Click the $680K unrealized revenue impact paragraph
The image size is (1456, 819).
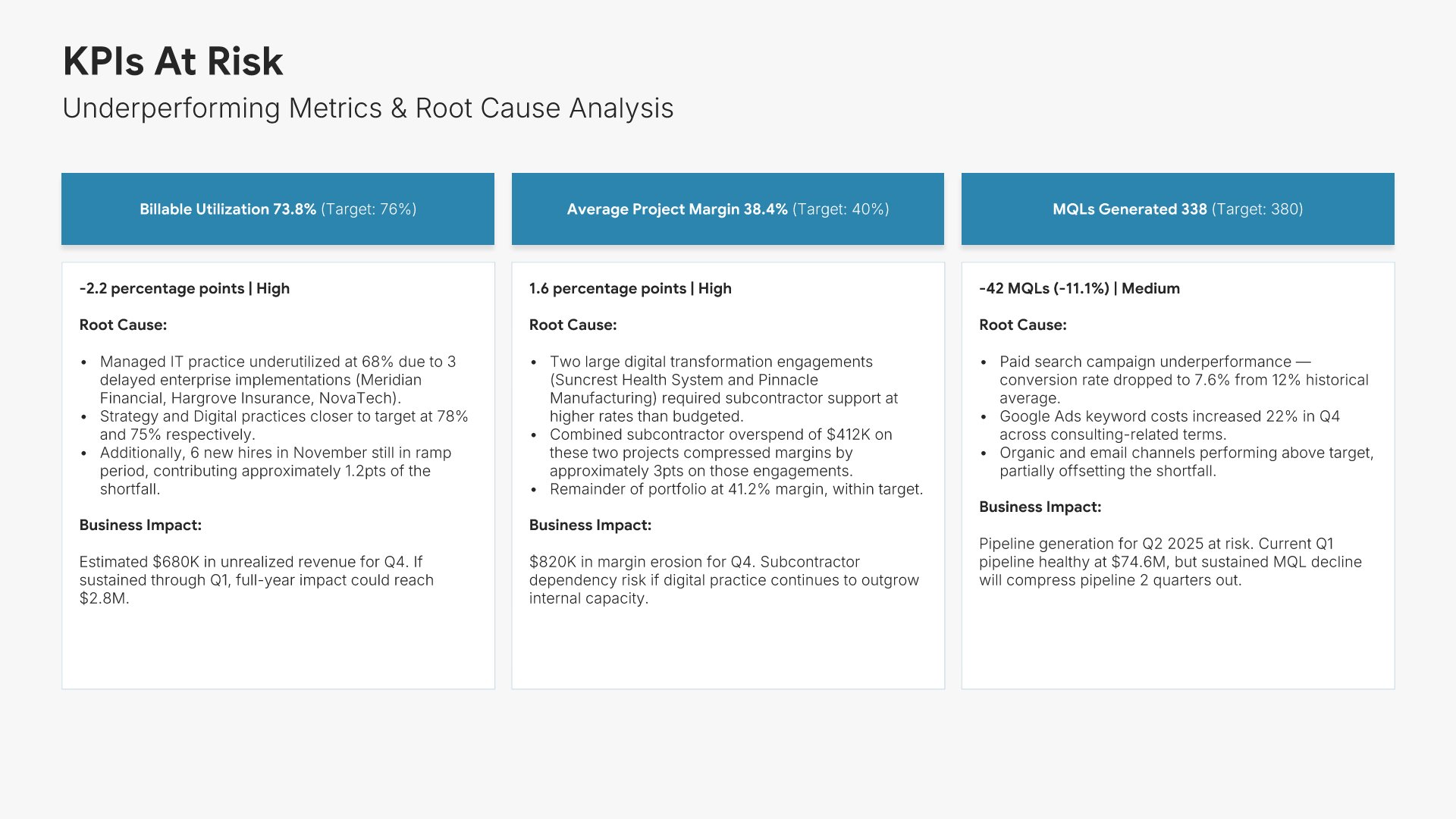(x=256, y=580)
